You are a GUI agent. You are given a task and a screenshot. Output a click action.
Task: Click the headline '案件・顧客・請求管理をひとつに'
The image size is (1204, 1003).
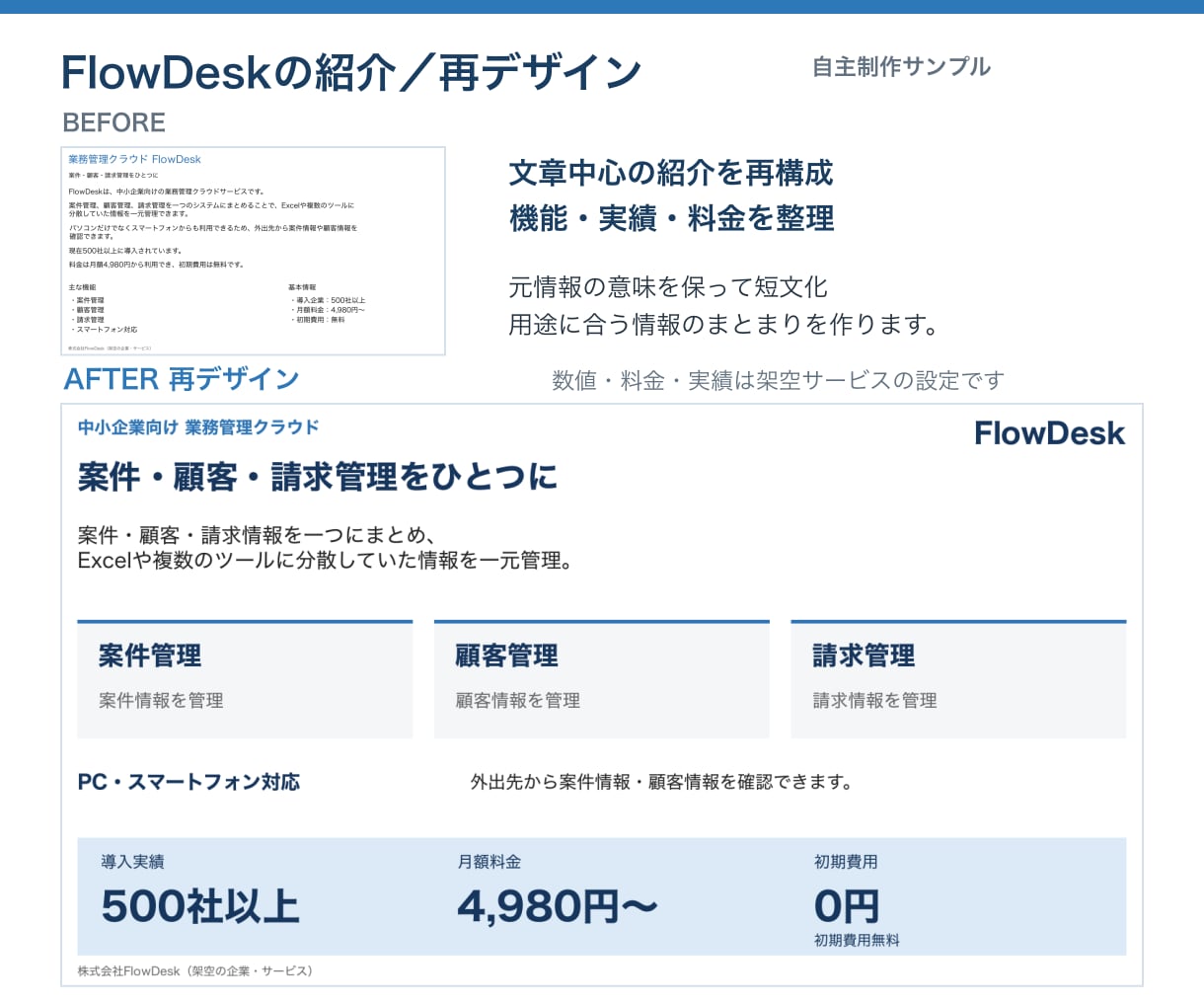[318, 477]
